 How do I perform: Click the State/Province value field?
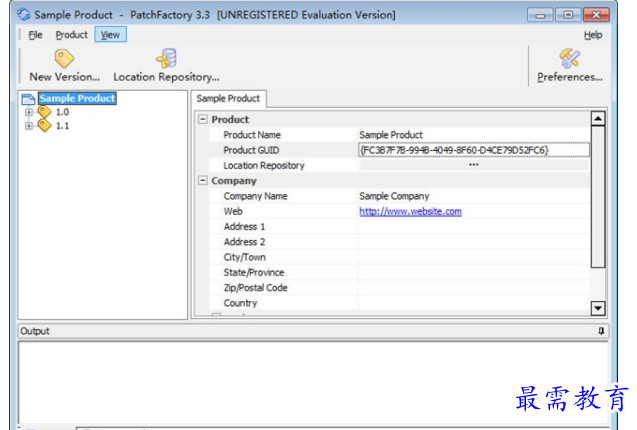(x=474, y=273)
